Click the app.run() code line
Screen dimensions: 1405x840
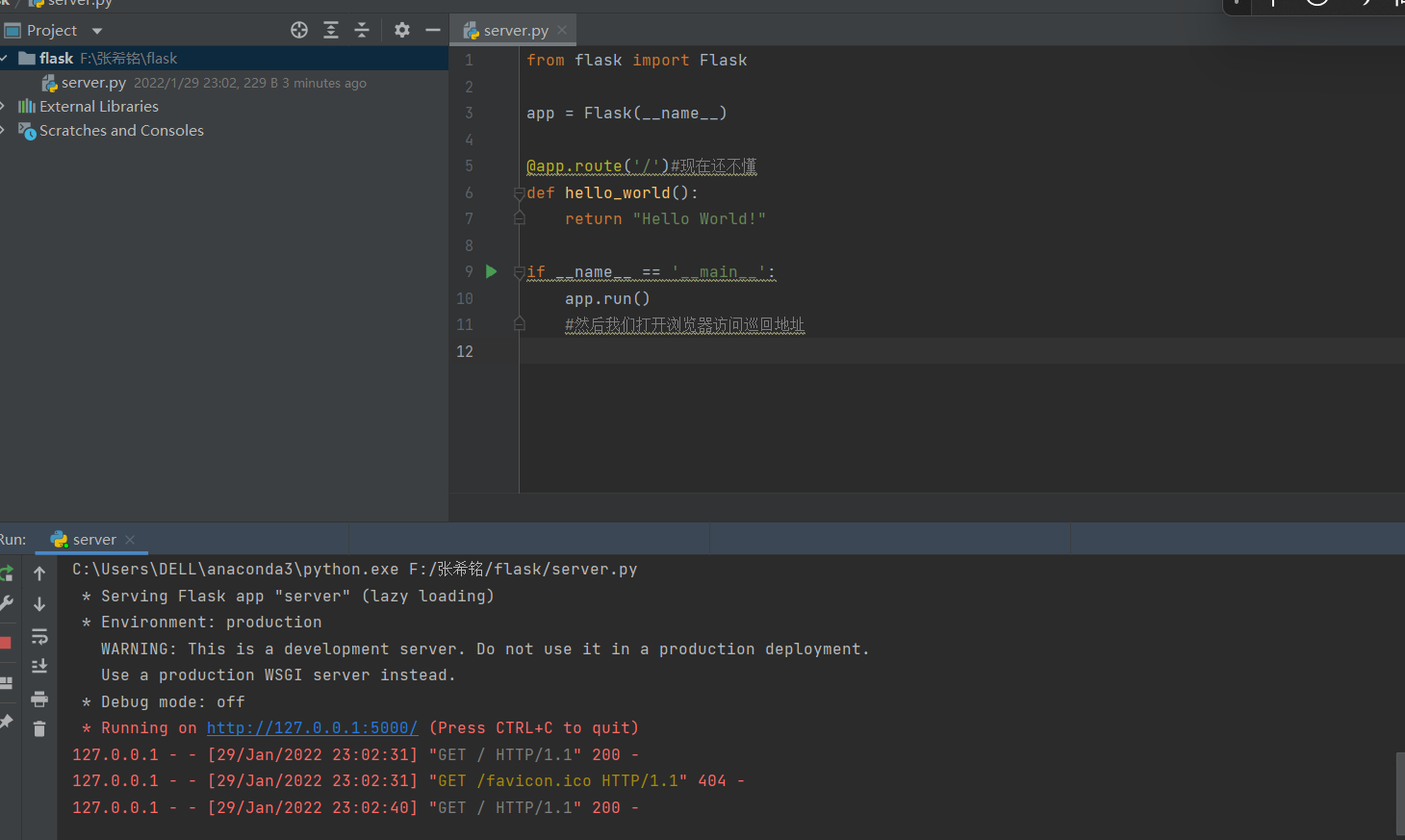click(607, 298)
